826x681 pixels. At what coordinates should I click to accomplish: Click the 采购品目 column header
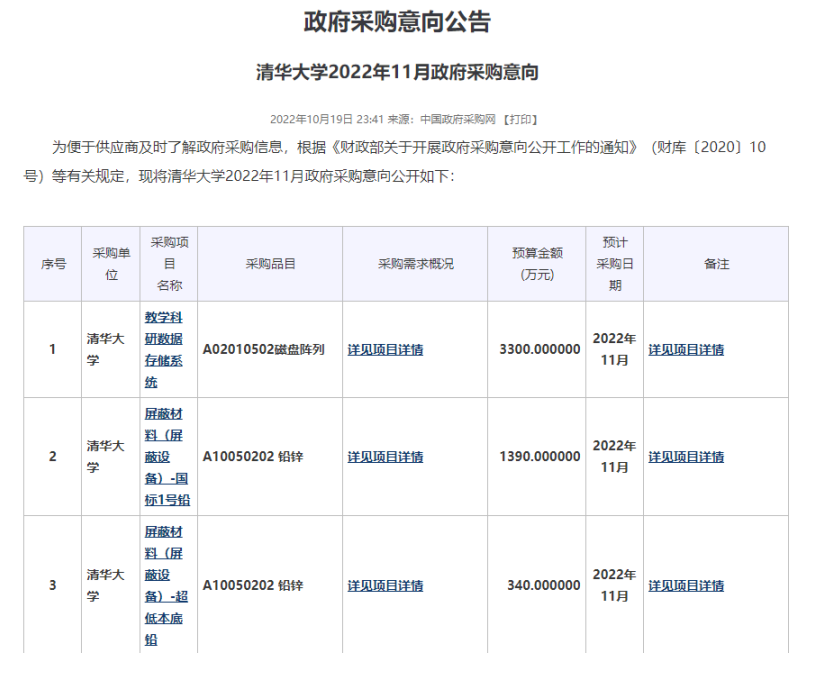point(270,264)
